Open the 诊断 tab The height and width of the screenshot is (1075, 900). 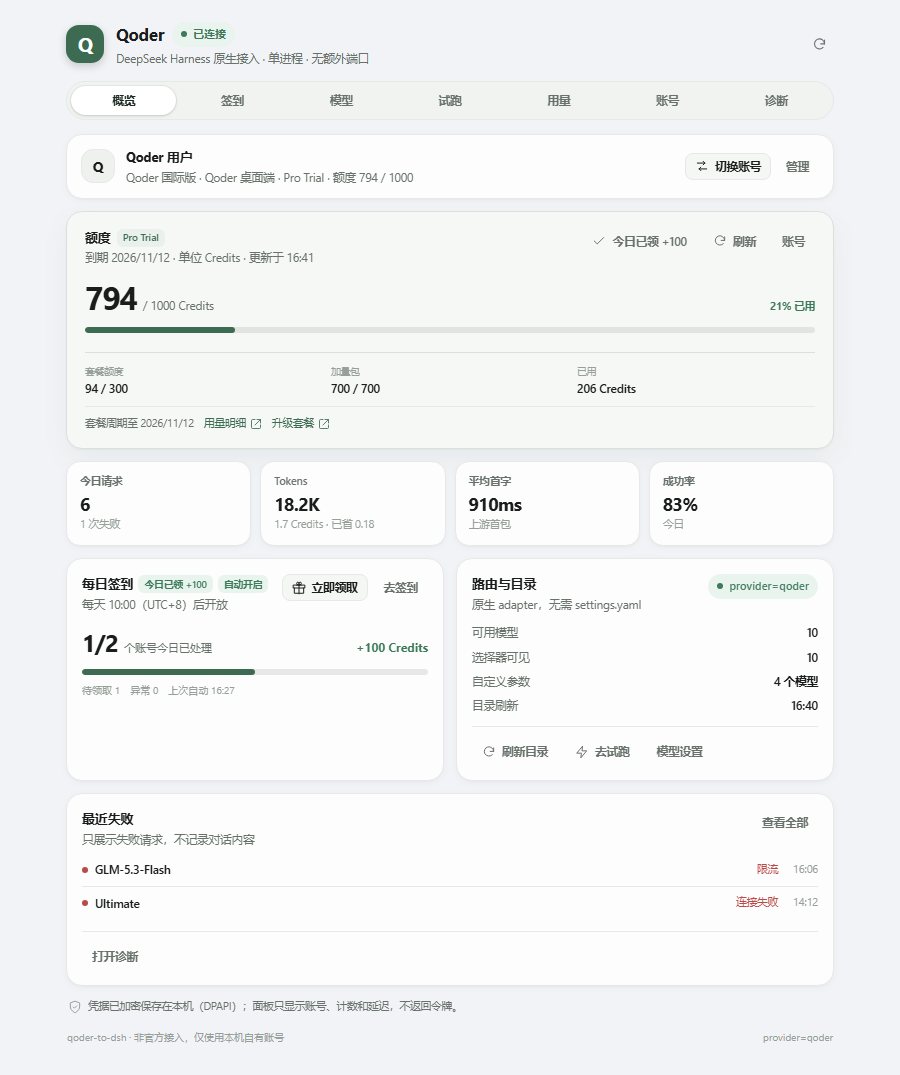click(x=776, y=101)
